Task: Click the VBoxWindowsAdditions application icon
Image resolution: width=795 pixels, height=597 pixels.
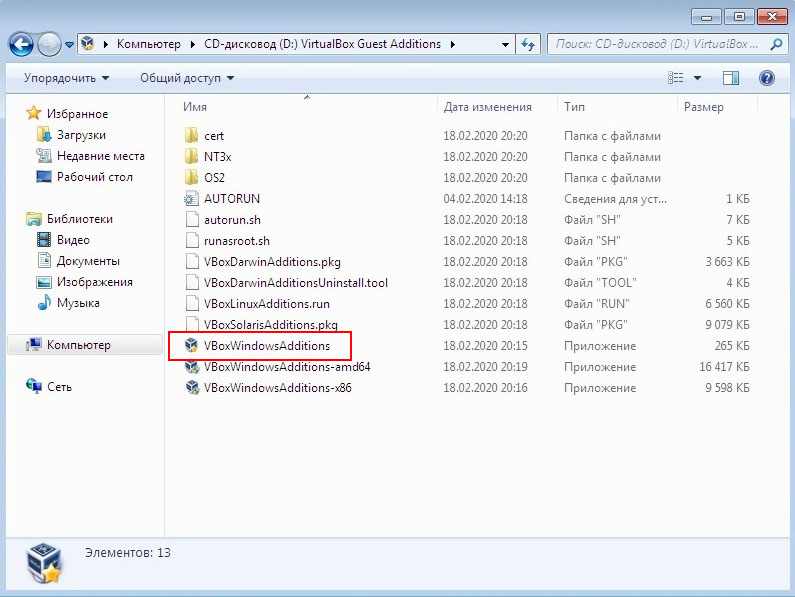Action: coord(192,345)
